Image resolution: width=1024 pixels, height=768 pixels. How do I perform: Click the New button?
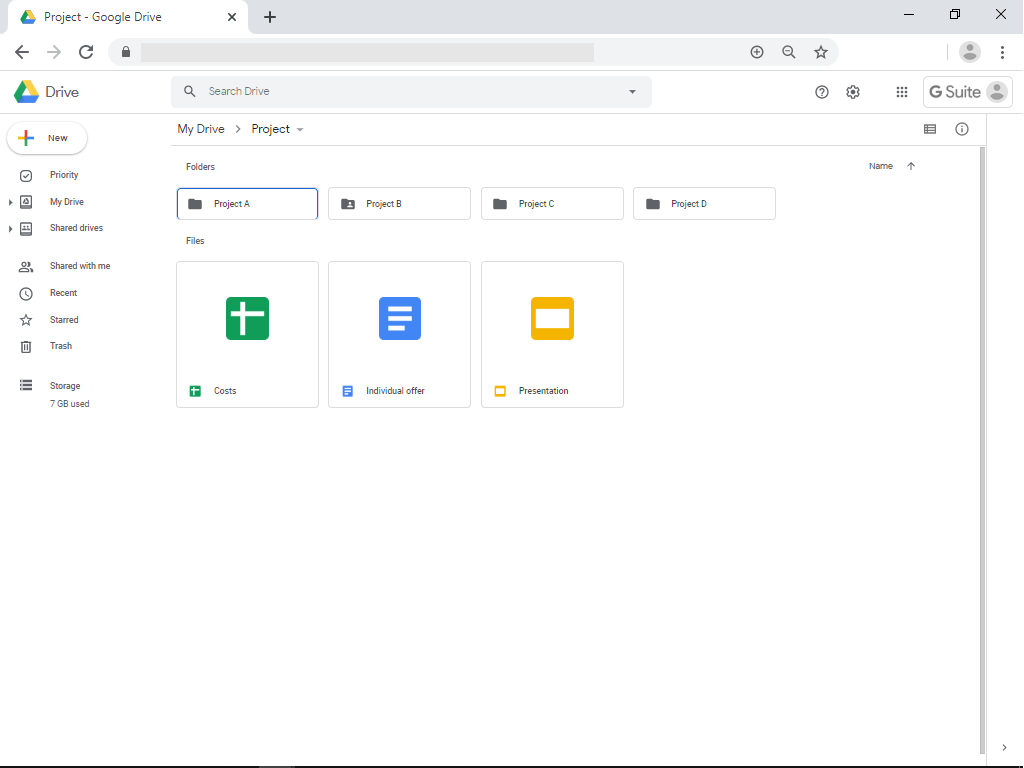tap(47, 137)
